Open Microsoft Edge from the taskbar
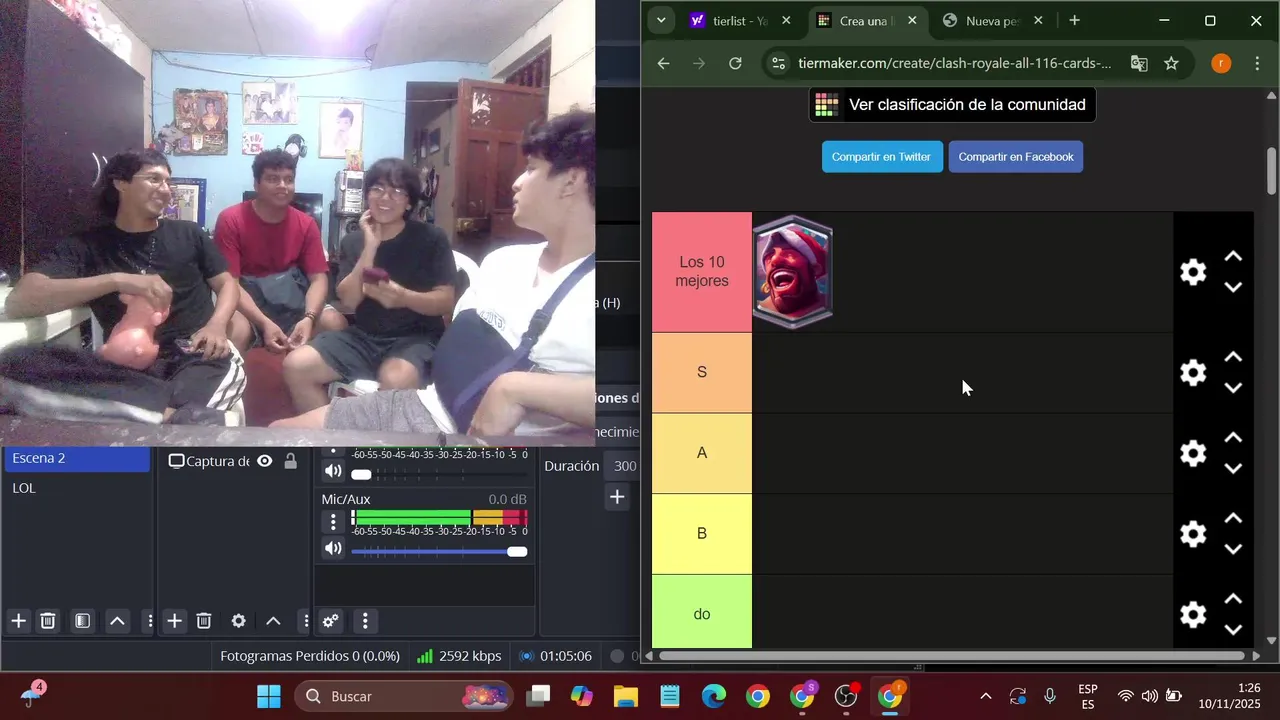The image size is (1280, 720). 713,696
